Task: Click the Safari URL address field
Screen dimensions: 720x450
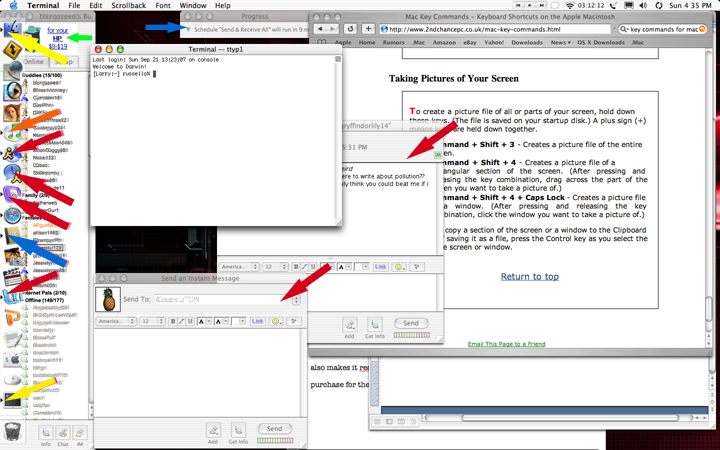Action: pyautogui.click(x=495, y=29)
